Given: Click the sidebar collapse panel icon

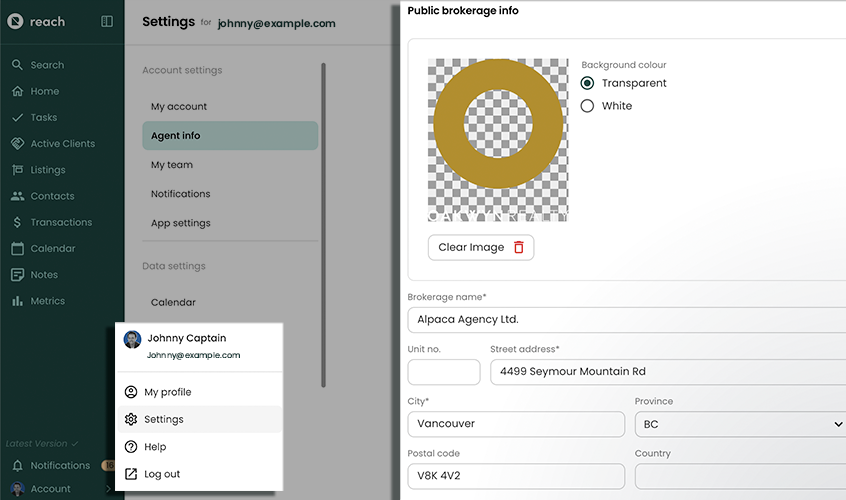Looking at the screenshot, I should [x=107, y=21].
